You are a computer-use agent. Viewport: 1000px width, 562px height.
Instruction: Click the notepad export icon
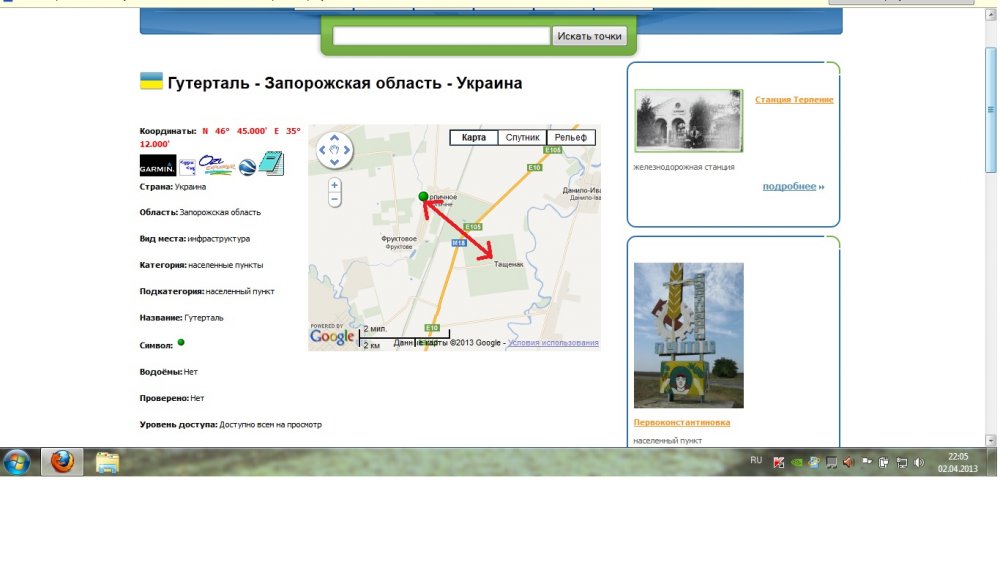coord(271,164)
